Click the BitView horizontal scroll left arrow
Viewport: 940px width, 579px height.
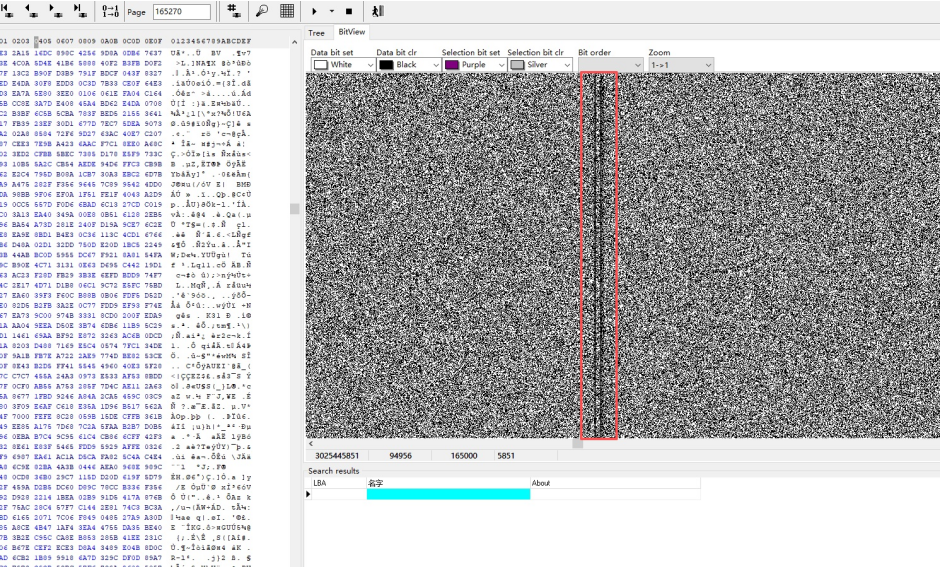[x=311, y=444]
